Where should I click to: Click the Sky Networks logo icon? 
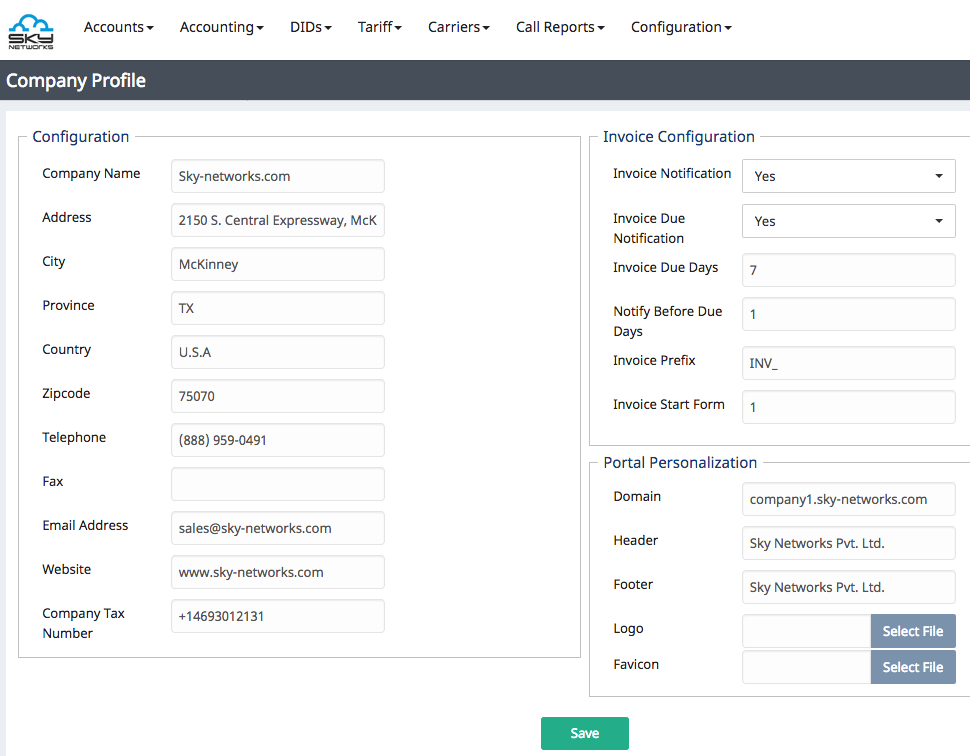click(31, 31)
